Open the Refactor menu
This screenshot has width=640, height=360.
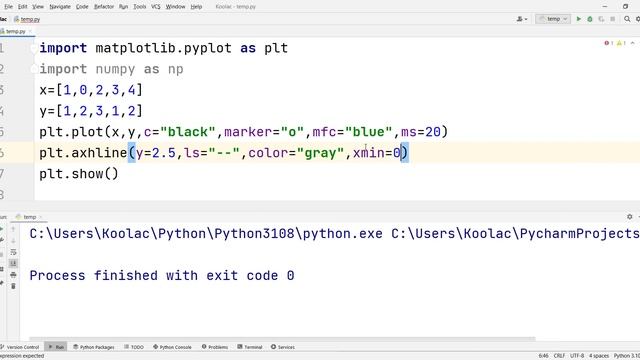(x=104, y=7)
